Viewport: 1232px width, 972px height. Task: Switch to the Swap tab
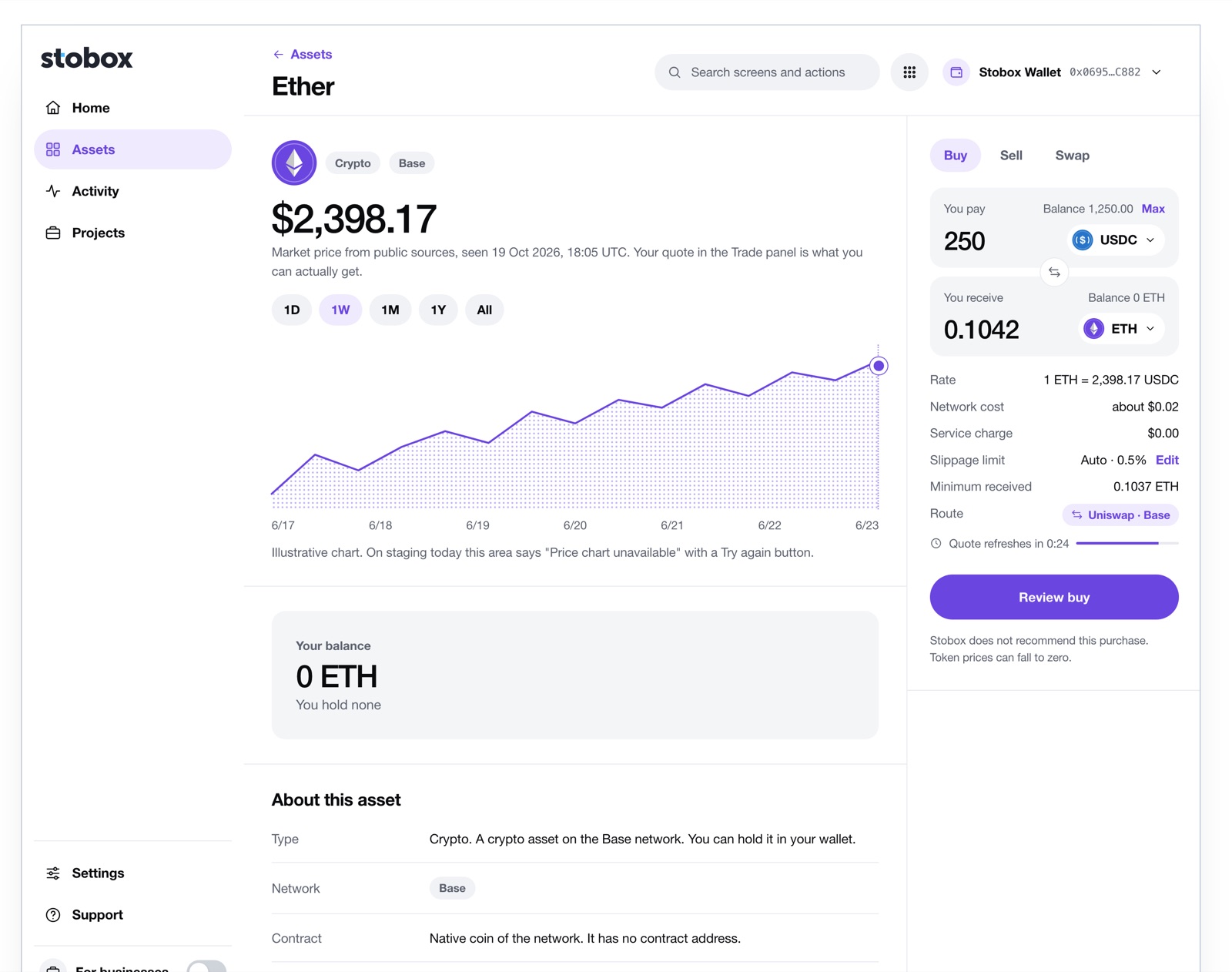[1072, 156]
